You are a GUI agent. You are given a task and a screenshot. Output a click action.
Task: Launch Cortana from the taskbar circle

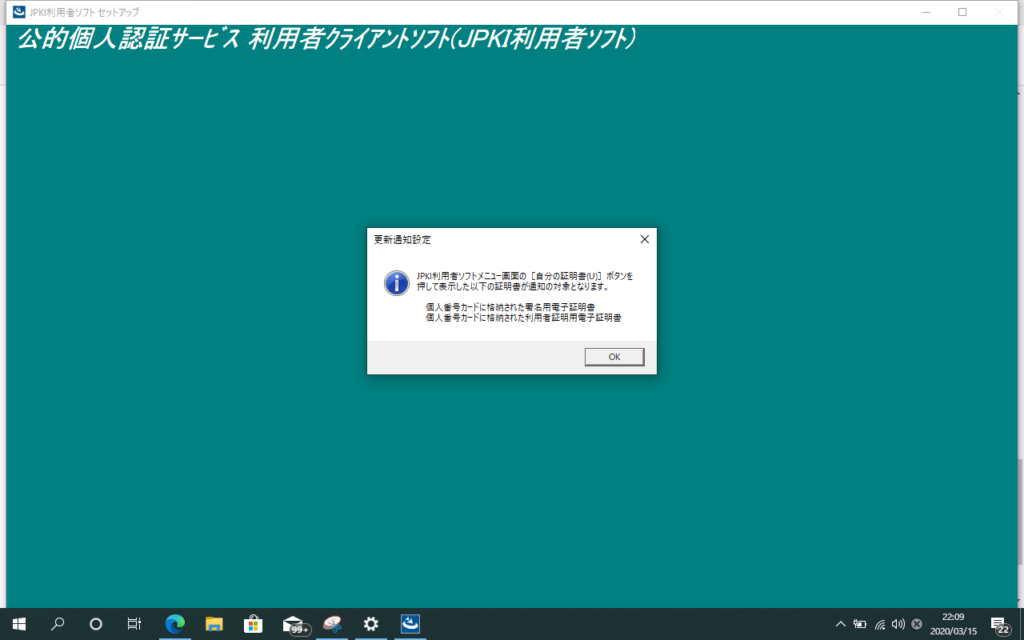click(x=95, y=624)
